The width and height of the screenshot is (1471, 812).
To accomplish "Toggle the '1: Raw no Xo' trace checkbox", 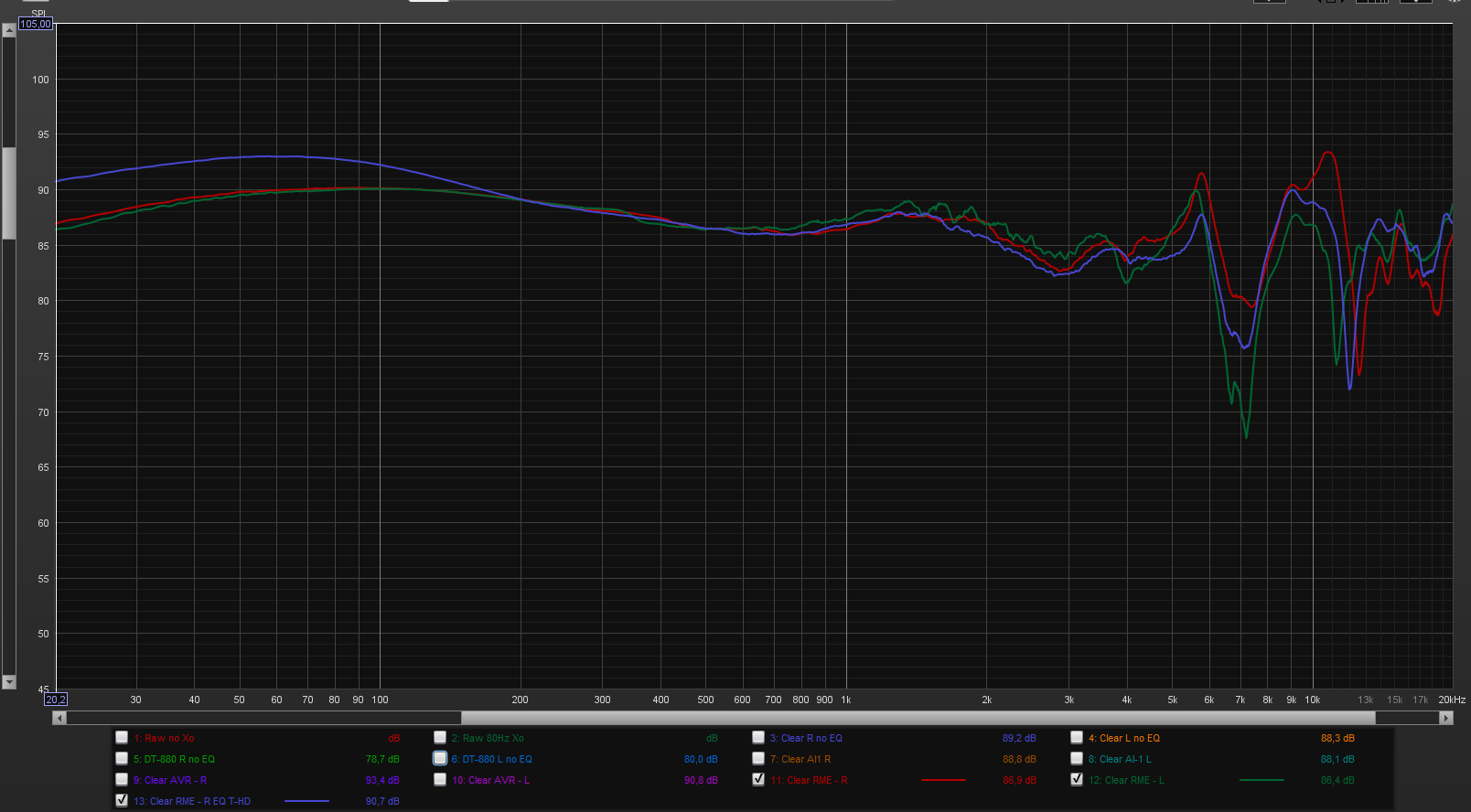I will click(x=122, y=737).
